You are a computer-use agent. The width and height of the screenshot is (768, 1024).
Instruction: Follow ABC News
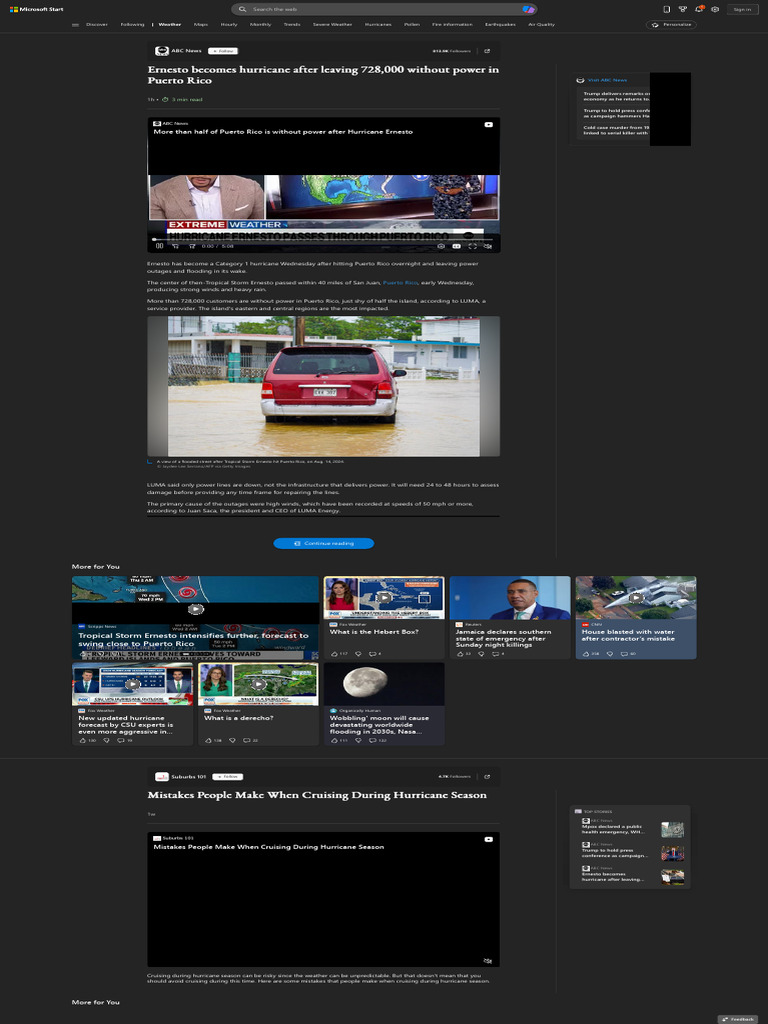tap(223, 51)
